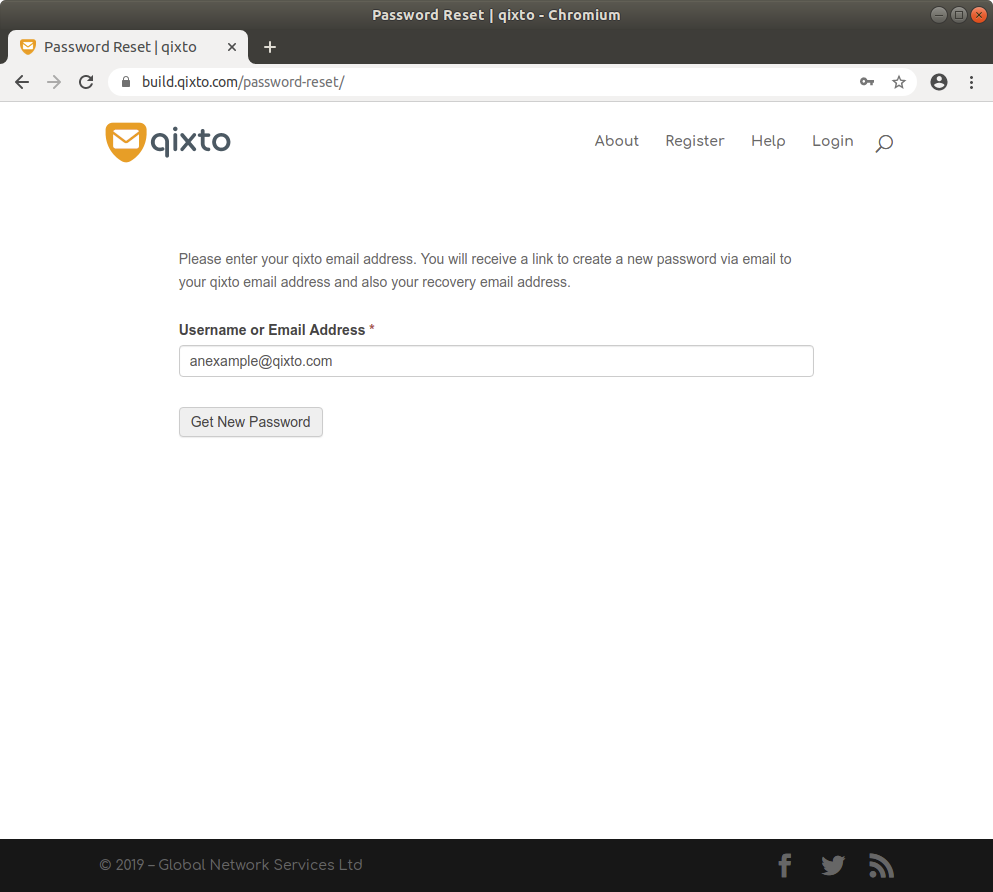This screenshot has height=892, width=993.
Task: Select the Password Reset | qixto tab
Action: 128,47
